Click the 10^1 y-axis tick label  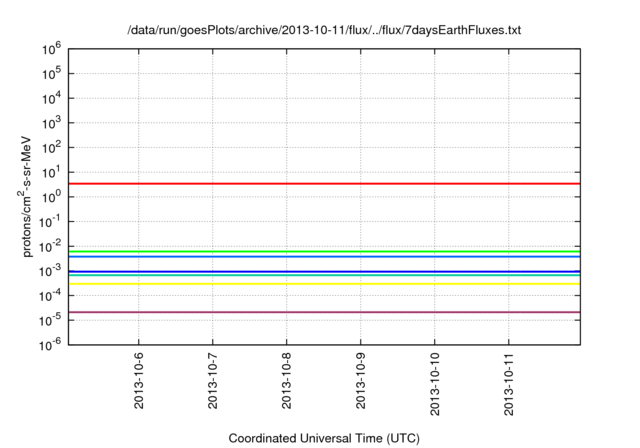pyautogui.click(x=51, y=172)
